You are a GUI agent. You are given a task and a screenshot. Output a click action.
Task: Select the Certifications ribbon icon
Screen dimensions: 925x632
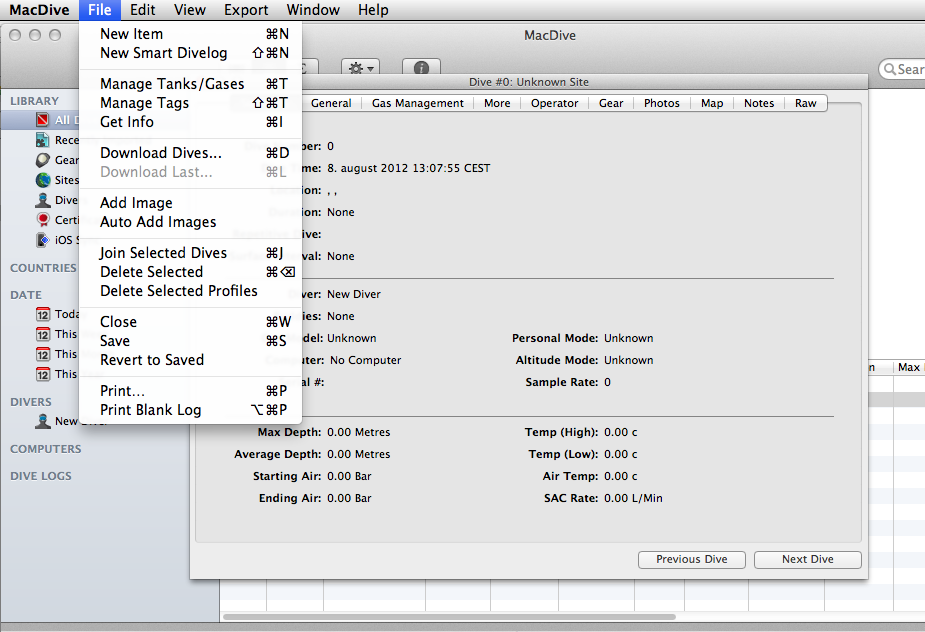tap(43, 220)
